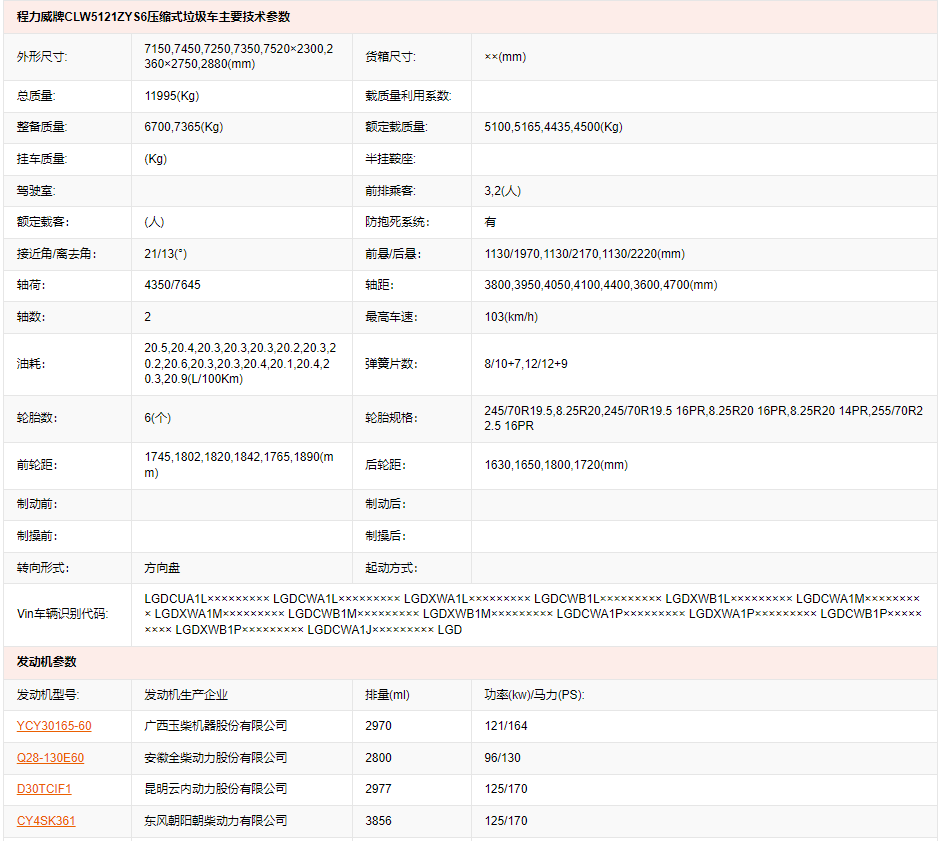Click the '××(mm)' cargo box value
The image size is (941, 841).
coord(505,57)
